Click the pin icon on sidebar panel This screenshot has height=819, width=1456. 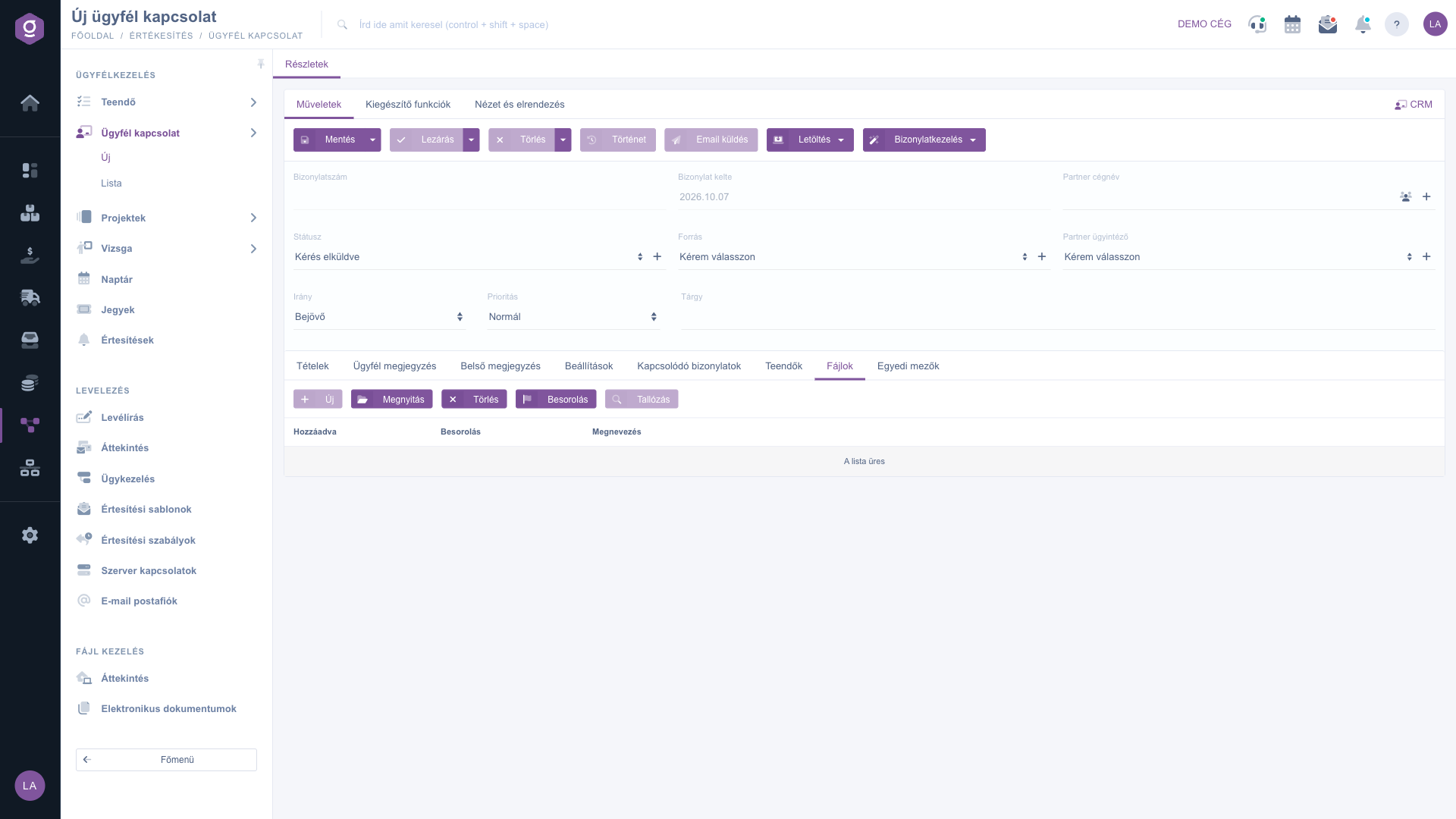261,64
